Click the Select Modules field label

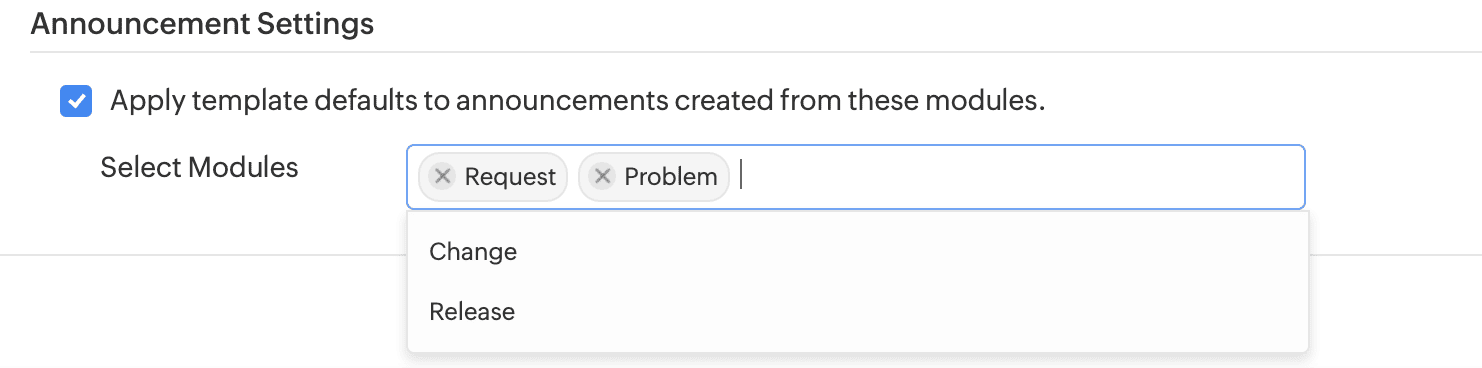(199, 167)
